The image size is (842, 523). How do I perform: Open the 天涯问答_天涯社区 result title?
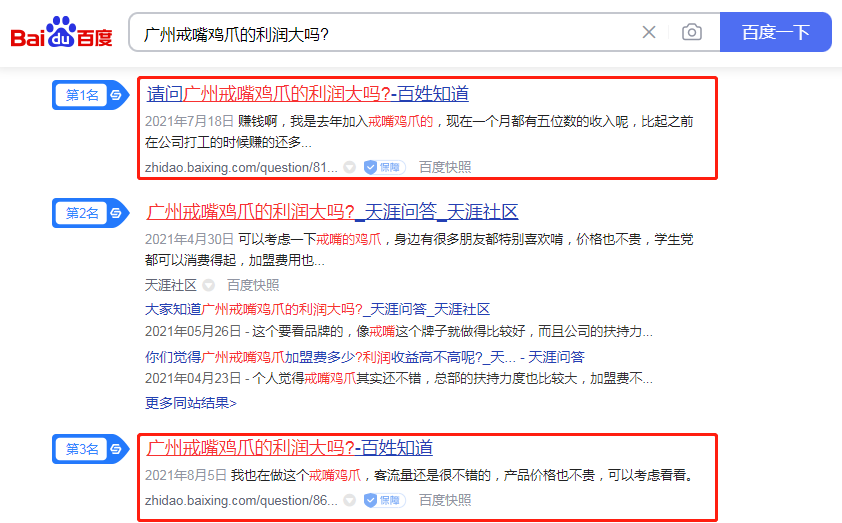[x=332, y=212]
